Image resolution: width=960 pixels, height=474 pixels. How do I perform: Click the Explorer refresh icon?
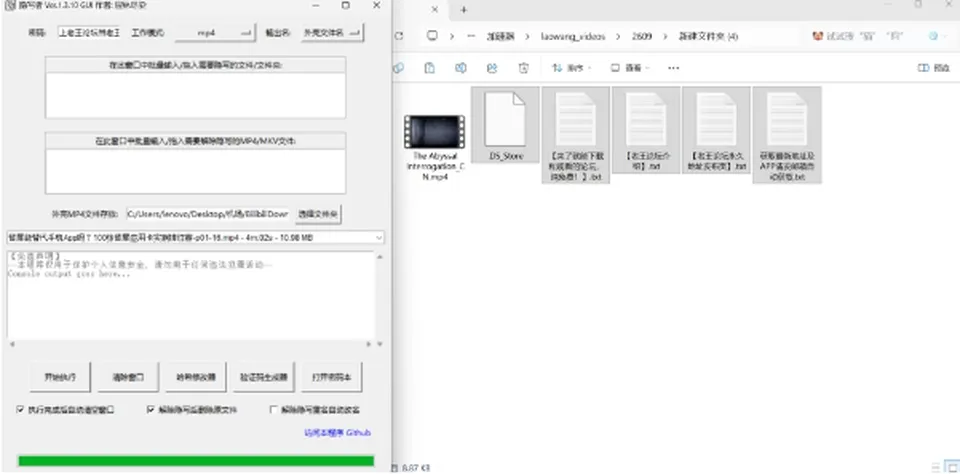tap(399, 36)
